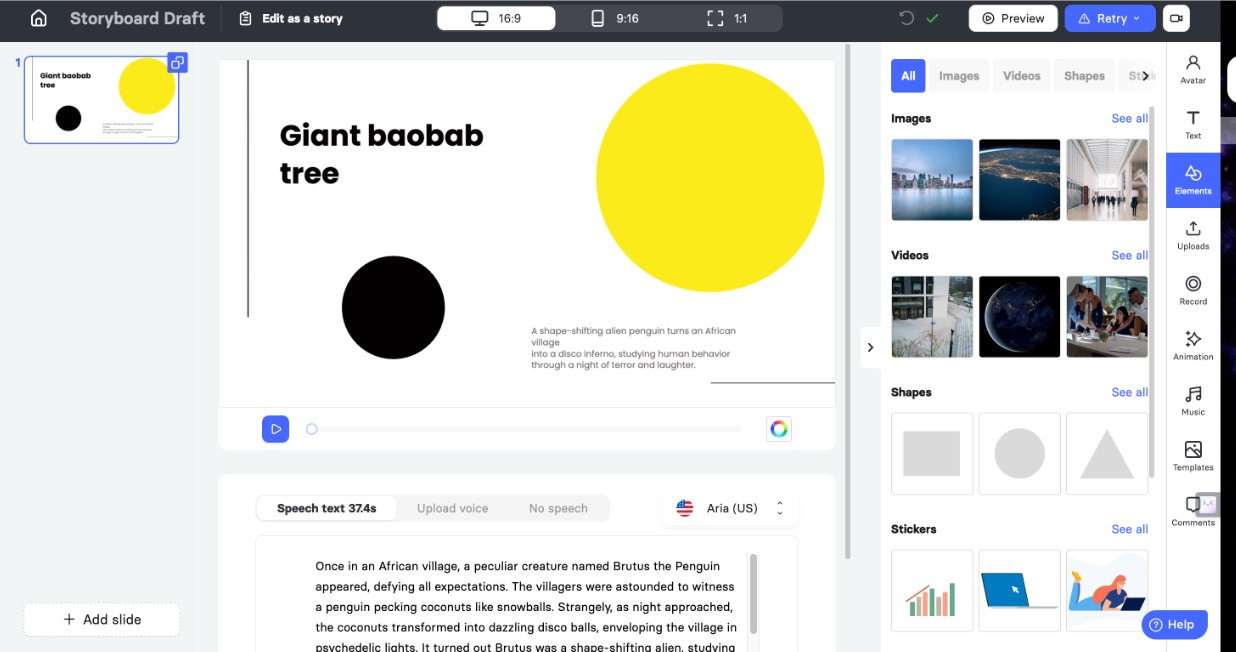Click the Add slide button
The height and width of the screenshot is (652, 1236).
(x=102, y=619)
